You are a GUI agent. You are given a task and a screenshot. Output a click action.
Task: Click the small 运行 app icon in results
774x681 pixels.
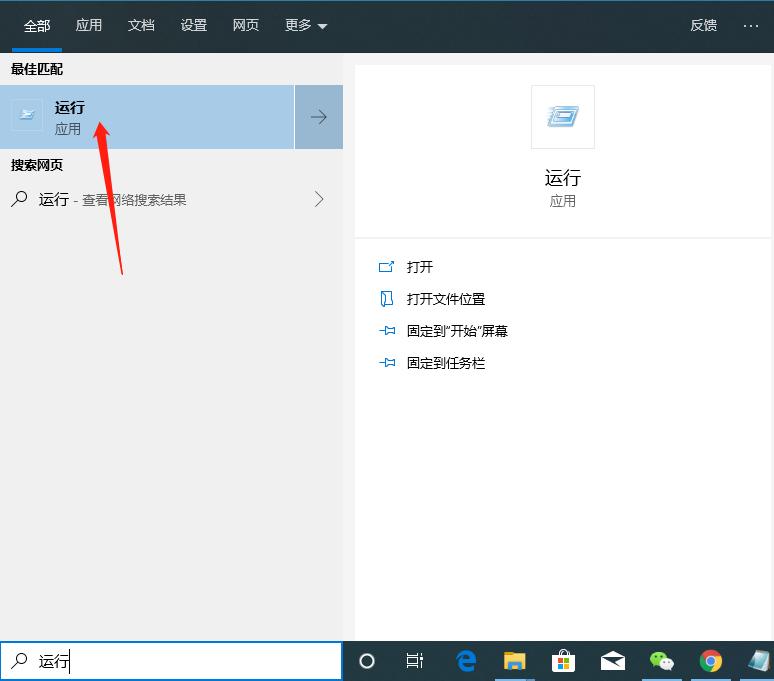pos(27,115)
